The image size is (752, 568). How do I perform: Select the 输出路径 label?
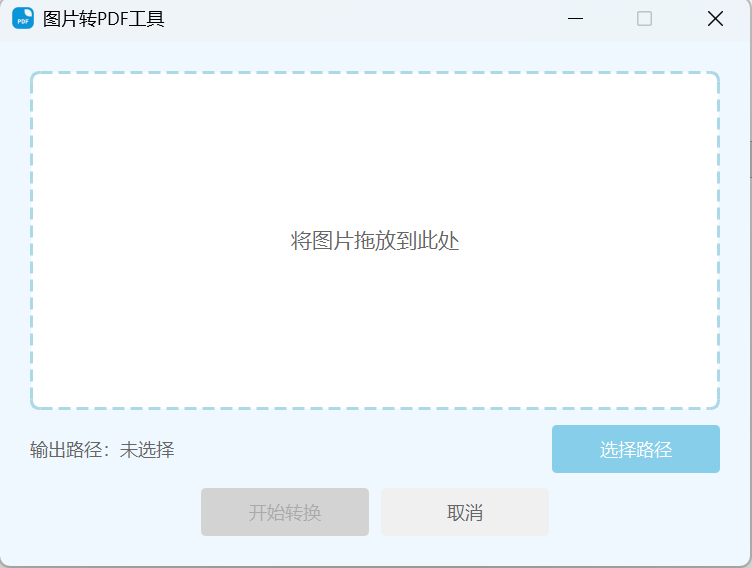click(x=66, y=450)
